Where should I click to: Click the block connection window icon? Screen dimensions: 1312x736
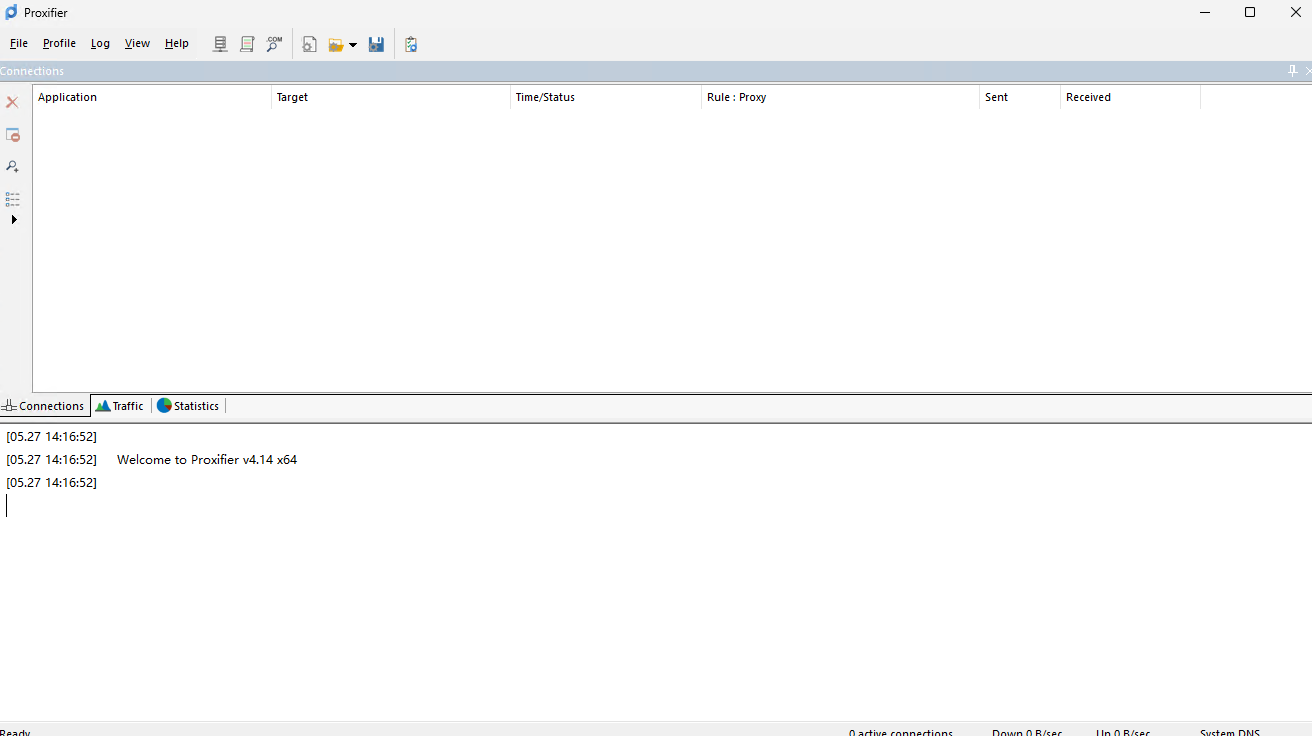coord(13,135)
